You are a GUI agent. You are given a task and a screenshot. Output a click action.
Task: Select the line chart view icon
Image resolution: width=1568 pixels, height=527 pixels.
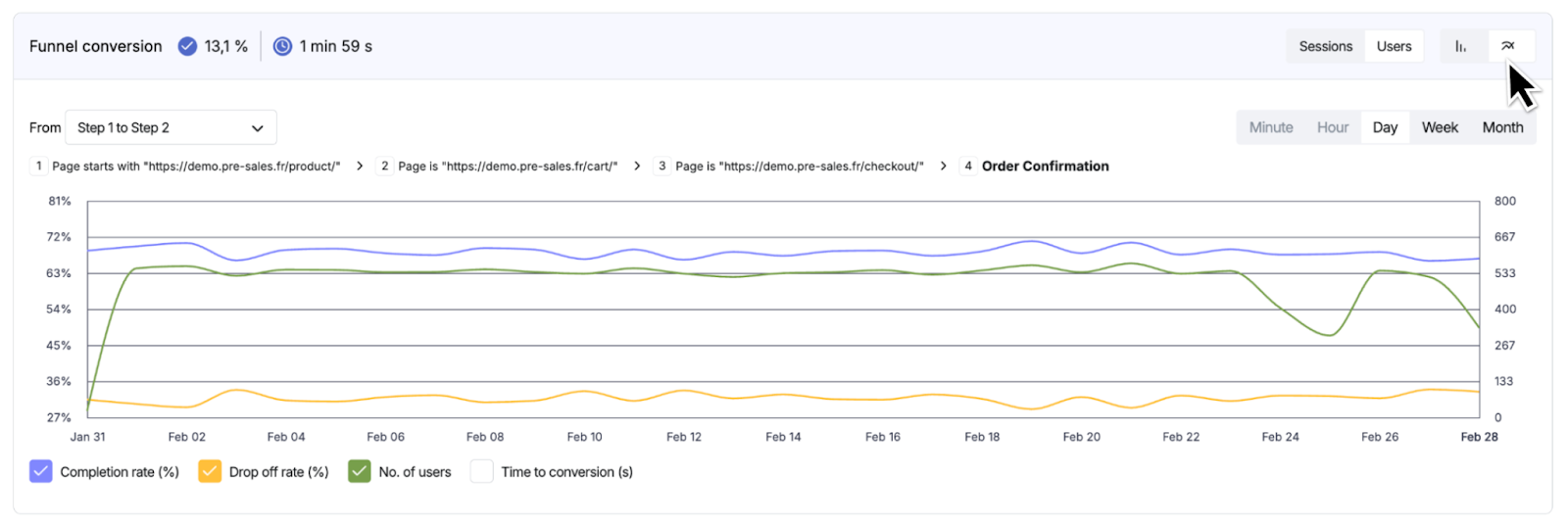point(1508,46)
